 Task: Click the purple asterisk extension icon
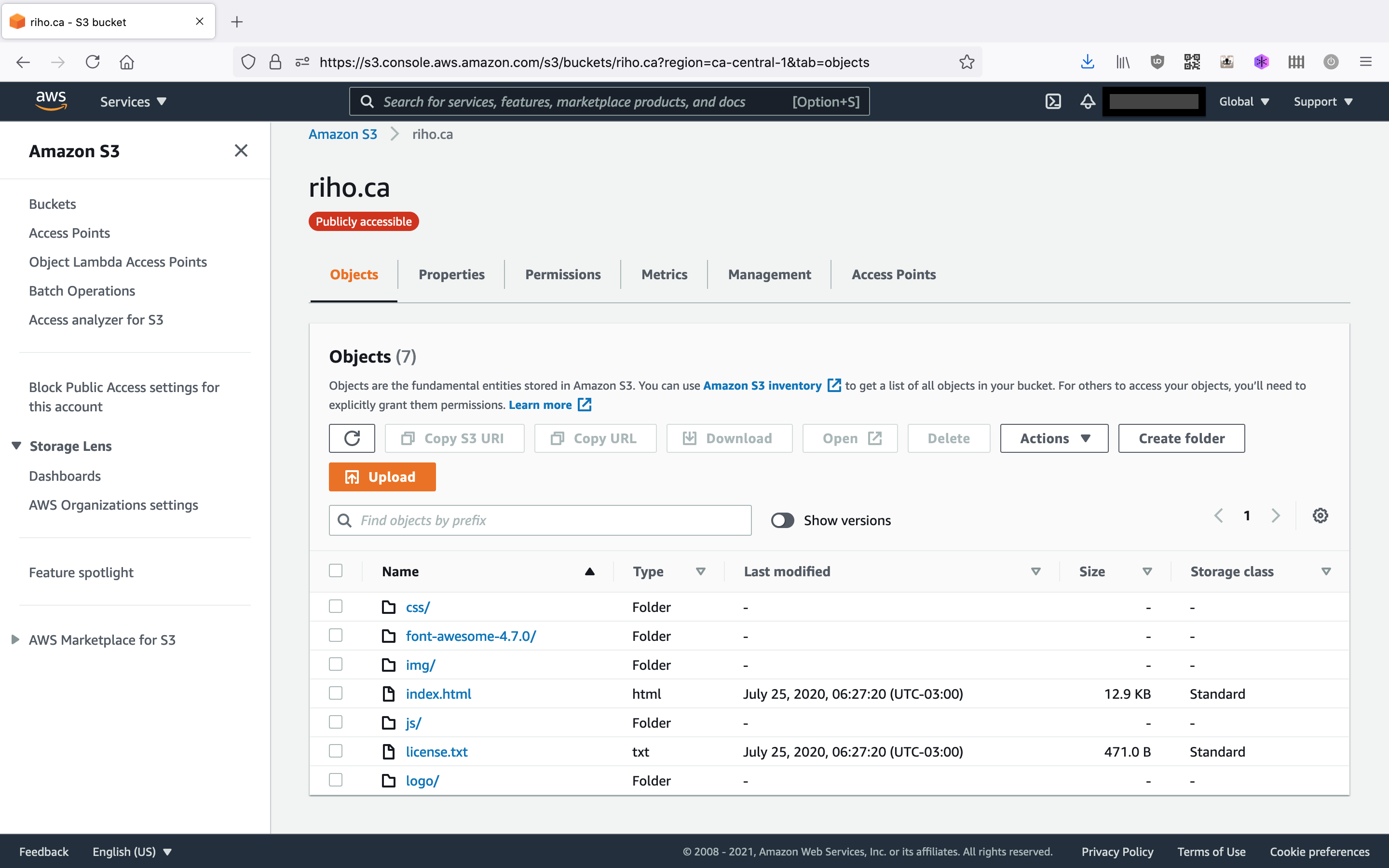[1261, 62]
